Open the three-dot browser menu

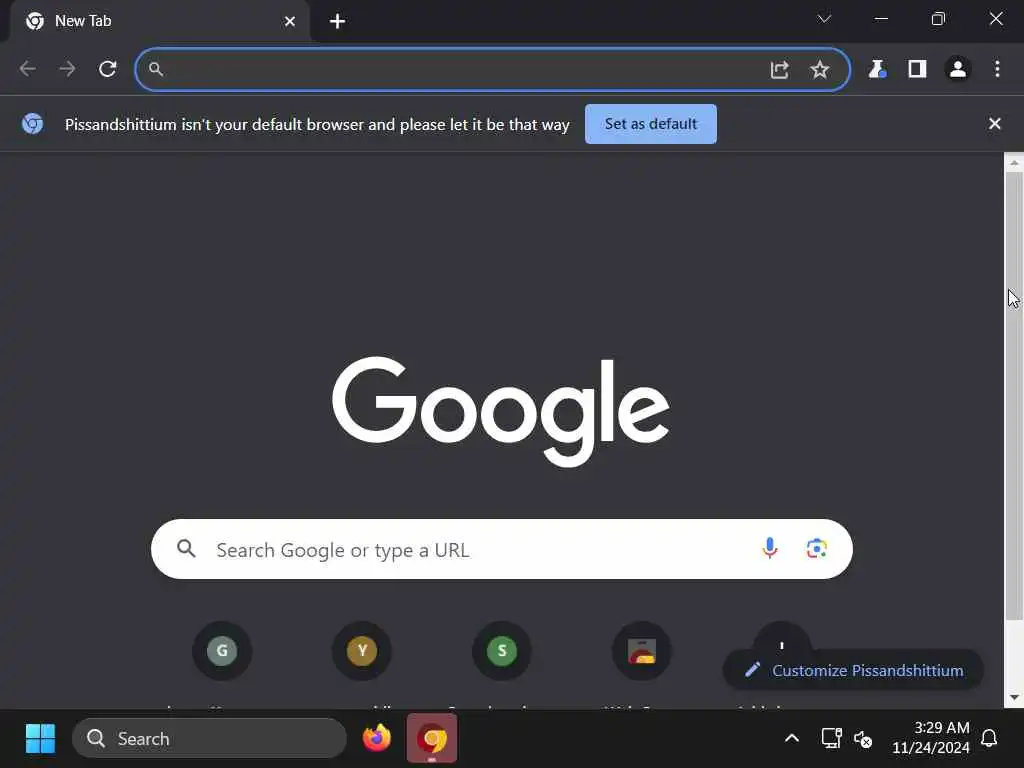point(997,69)
